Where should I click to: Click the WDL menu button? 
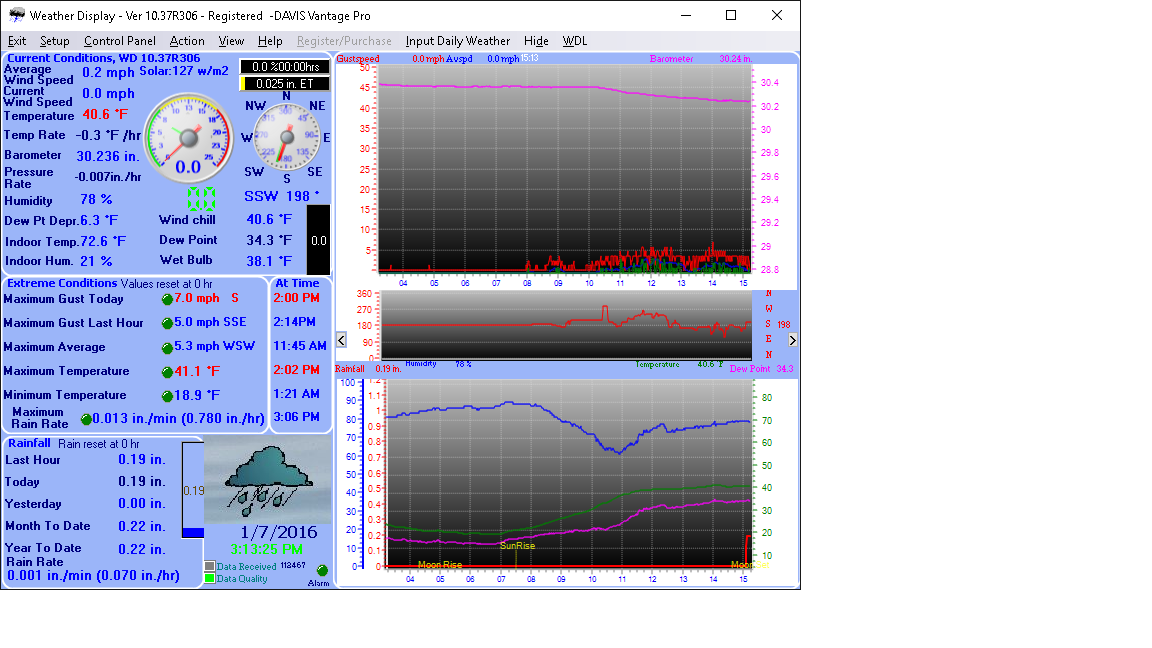click(575, 41)
